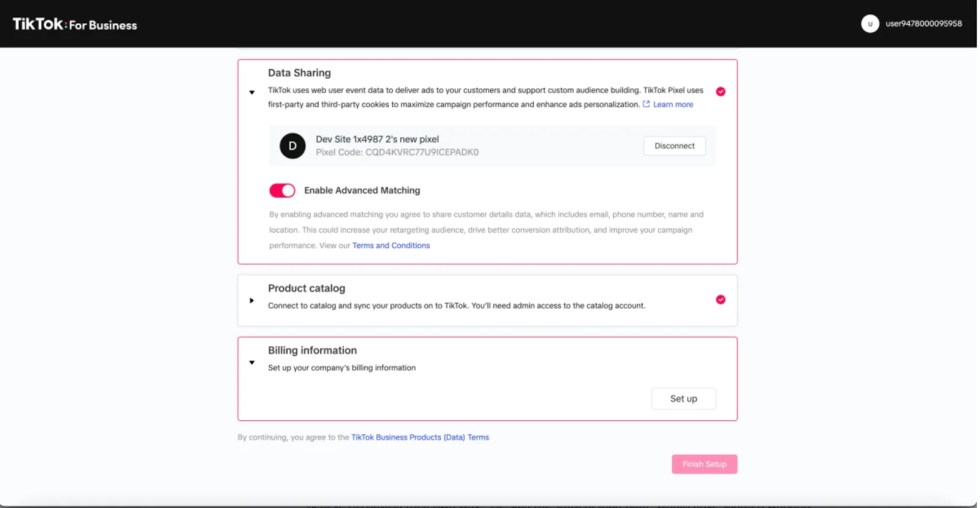Image resolution: width=980 pixels, height=508 pixels.
Task: Click the TikTok For Business logo
Action: [x=75, y=24]
